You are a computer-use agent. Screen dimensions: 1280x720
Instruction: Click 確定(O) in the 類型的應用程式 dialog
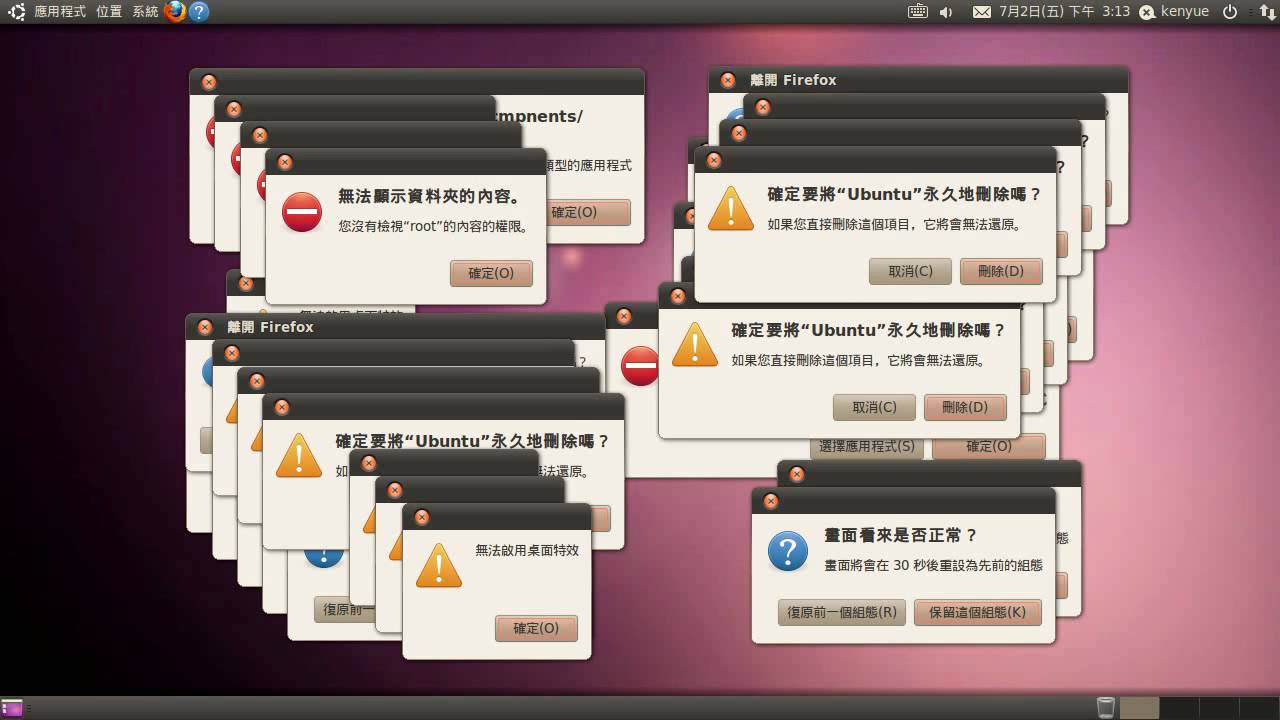click(x=590, y=212)
